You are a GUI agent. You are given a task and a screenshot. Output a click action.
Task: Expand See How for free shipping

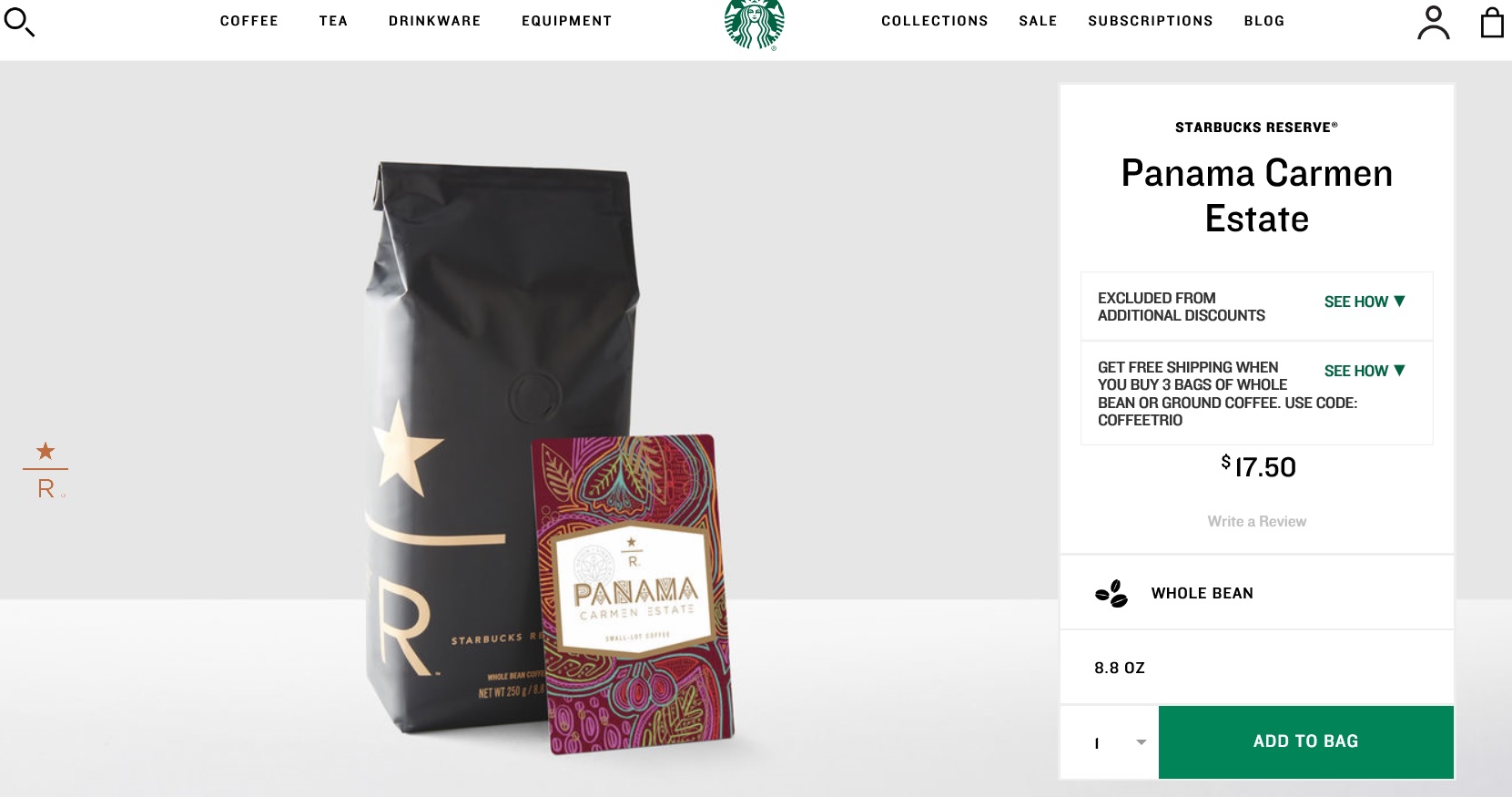click(x=1365, y=371)
